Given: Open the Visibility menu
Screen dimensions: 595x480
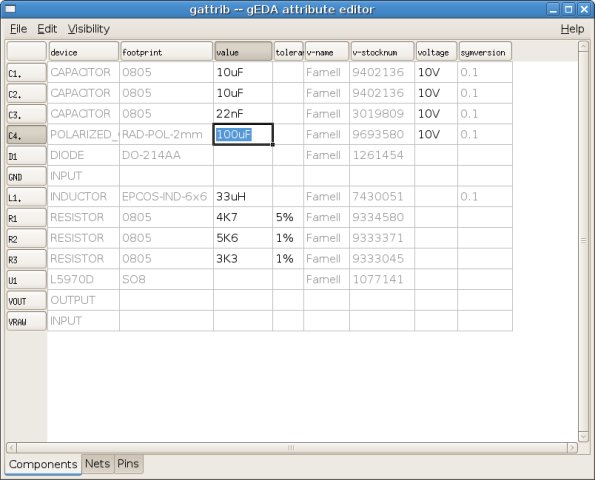Looking at the screenshot, I should [x=89, y=29].
